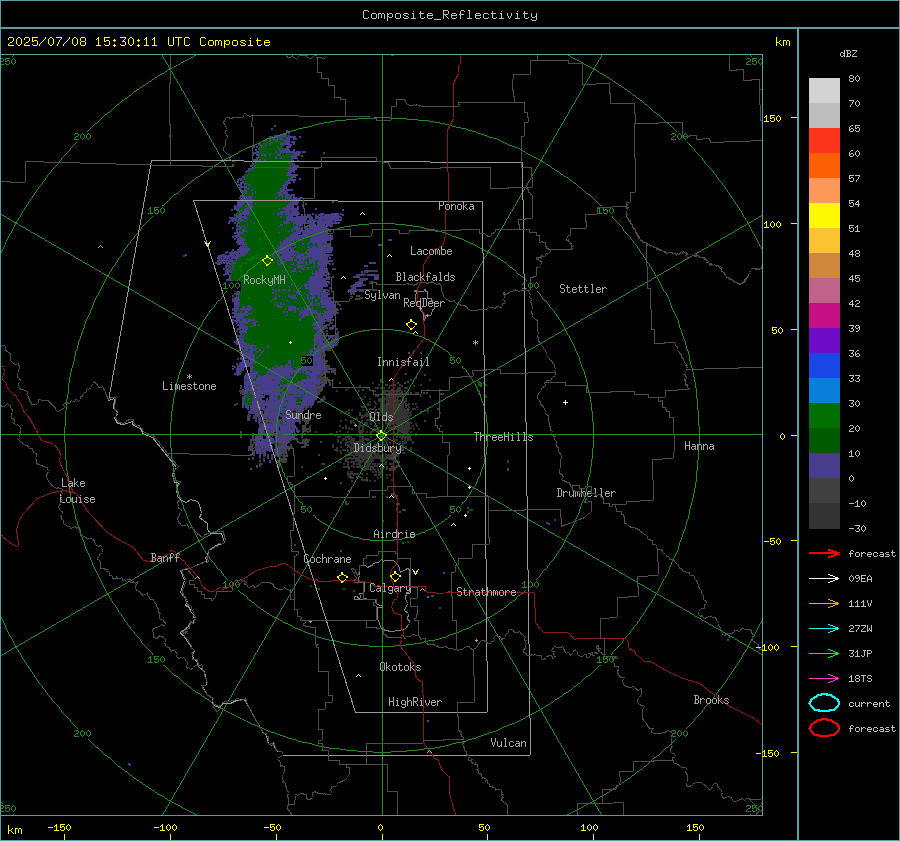Click the Innisfail city label
Image resolution: width=900 pixels, height=841 pixels.
coord(403,362)
